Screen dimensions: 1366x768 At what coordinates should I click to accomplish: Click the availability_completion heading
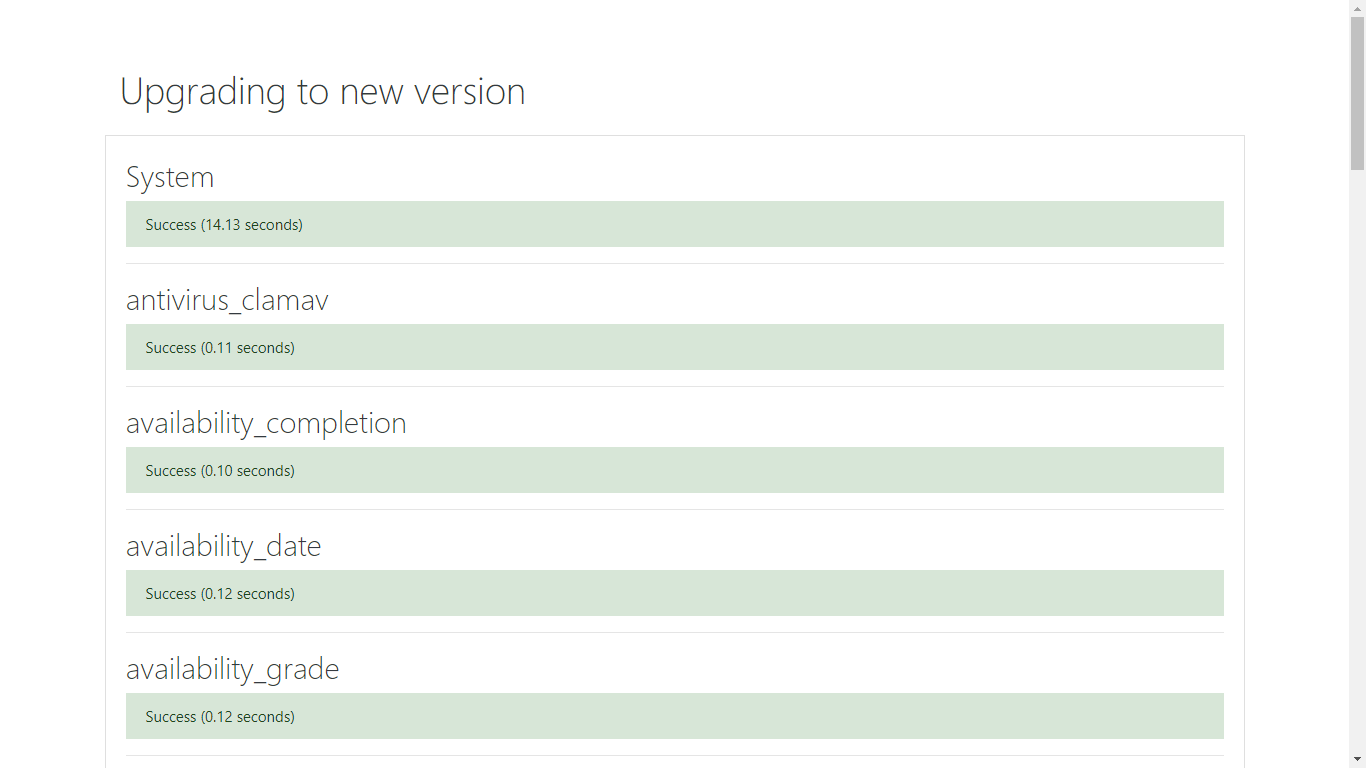click(266, 423)
